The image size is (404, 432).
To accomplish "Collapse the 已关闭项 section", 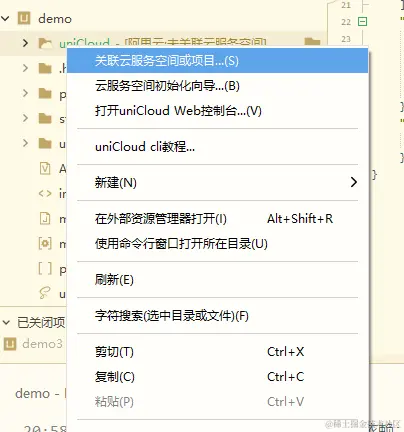I will point(6,322).
